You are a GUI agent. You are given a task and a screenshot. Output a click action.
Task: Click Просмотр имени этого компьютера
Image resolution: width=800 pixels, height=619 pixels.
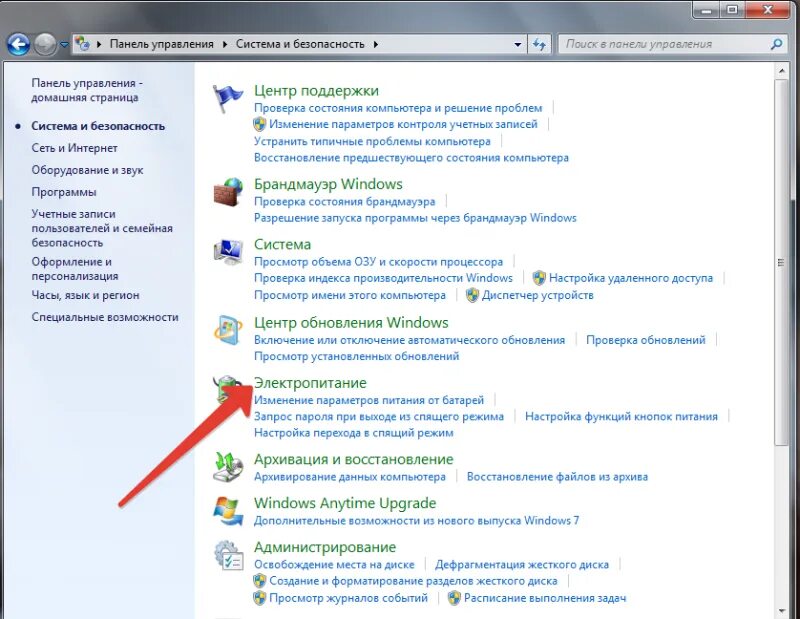click(x=350, y=295)
